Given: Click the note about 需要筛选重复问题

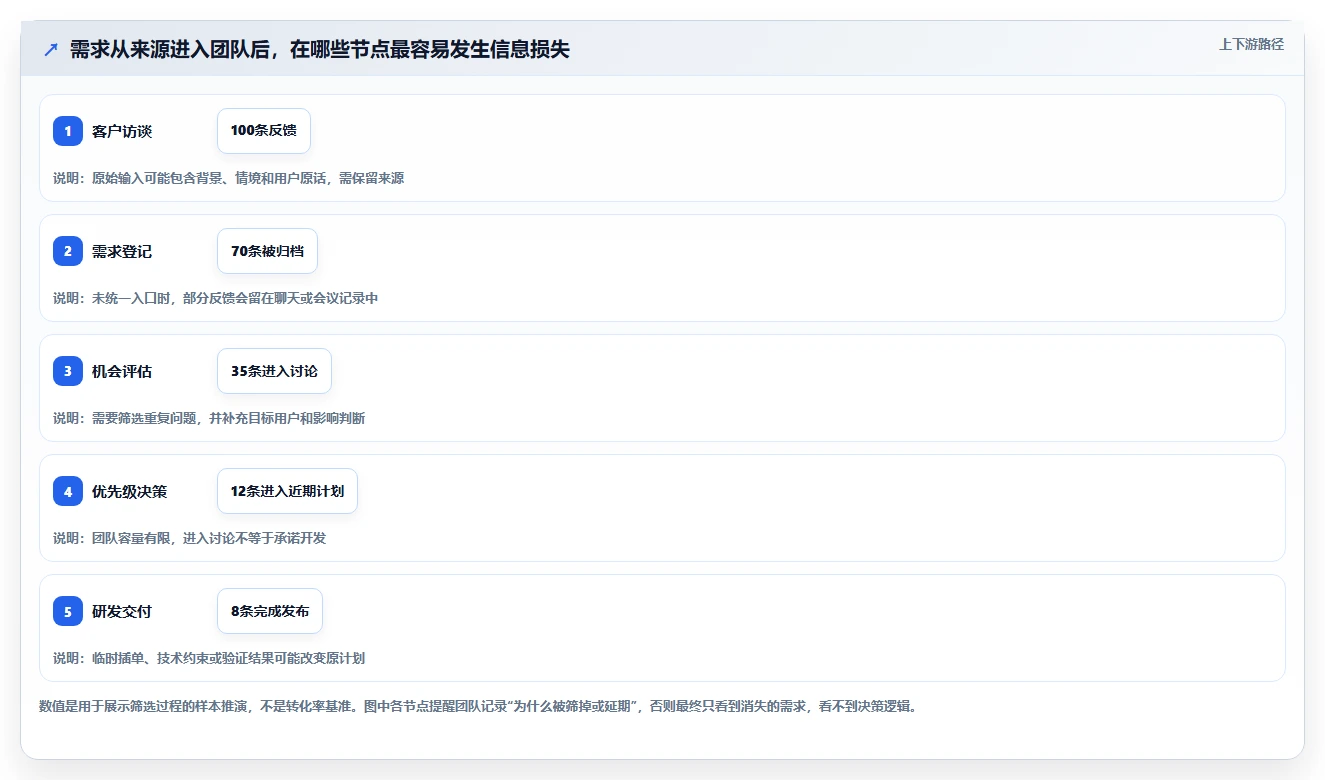Looking at the screenshot, I should click(x=209, y=418).
